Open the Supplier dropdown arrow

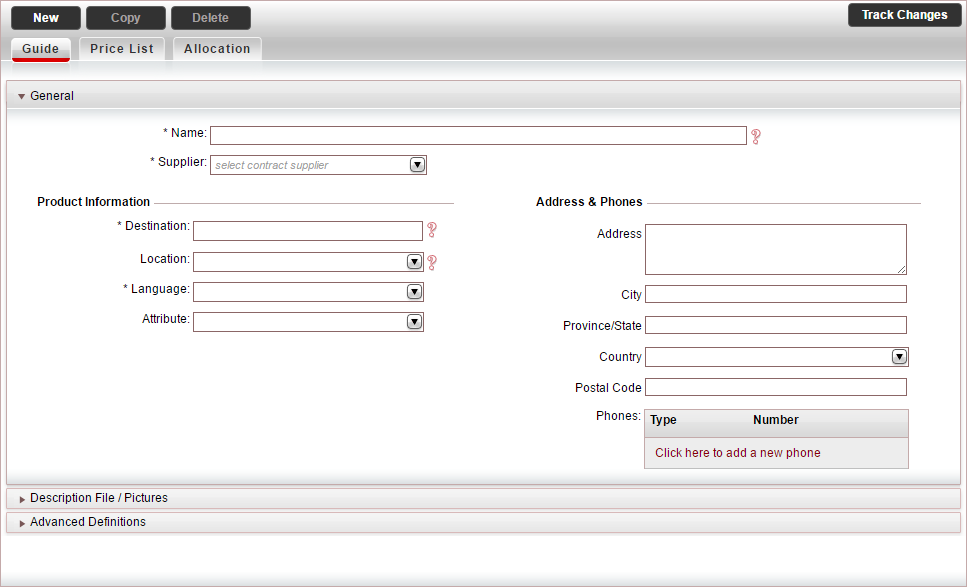click(x=418, y=165)
